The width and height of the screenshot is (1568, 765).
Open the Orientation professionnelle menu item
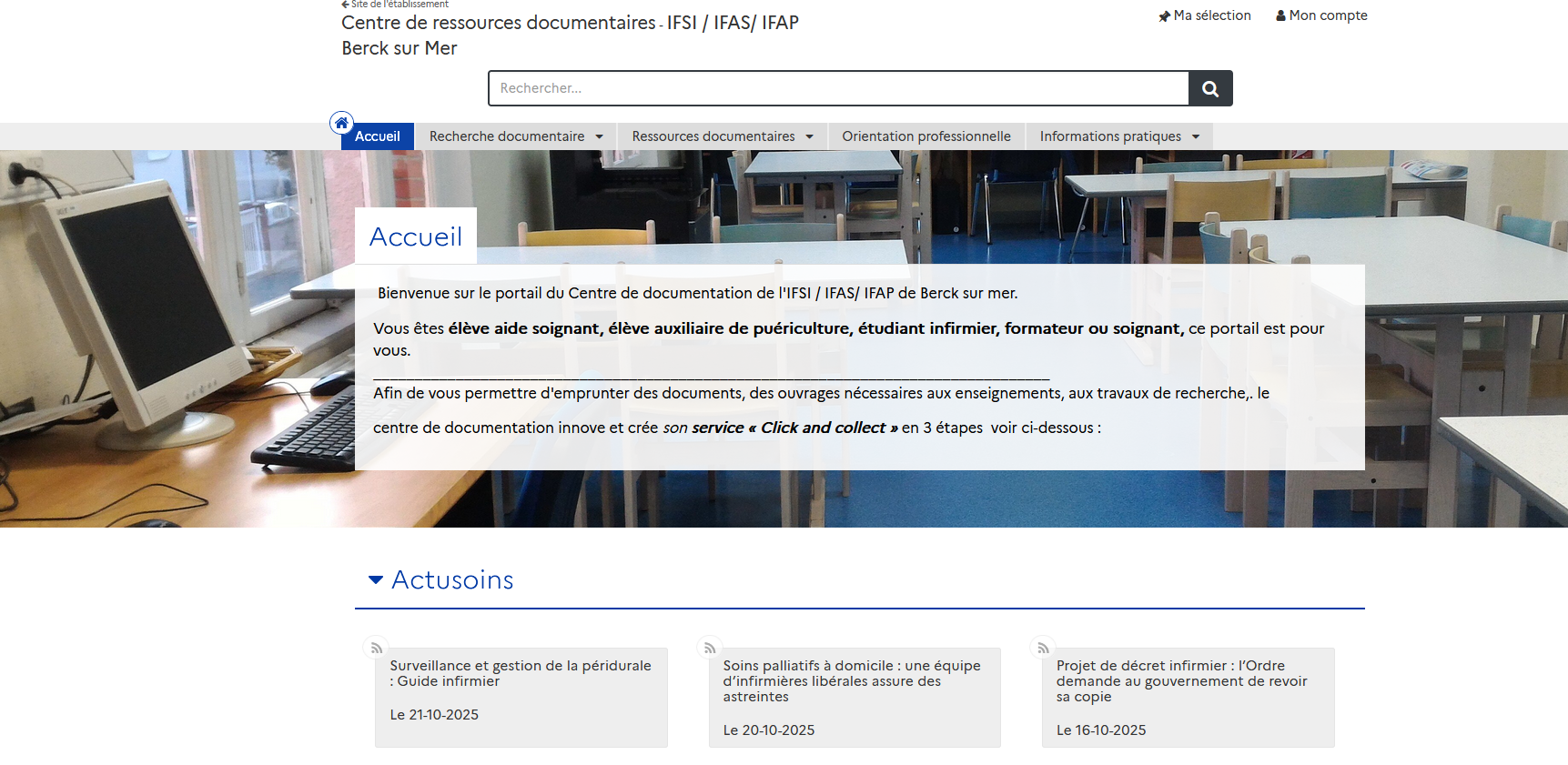click(926, 136)
